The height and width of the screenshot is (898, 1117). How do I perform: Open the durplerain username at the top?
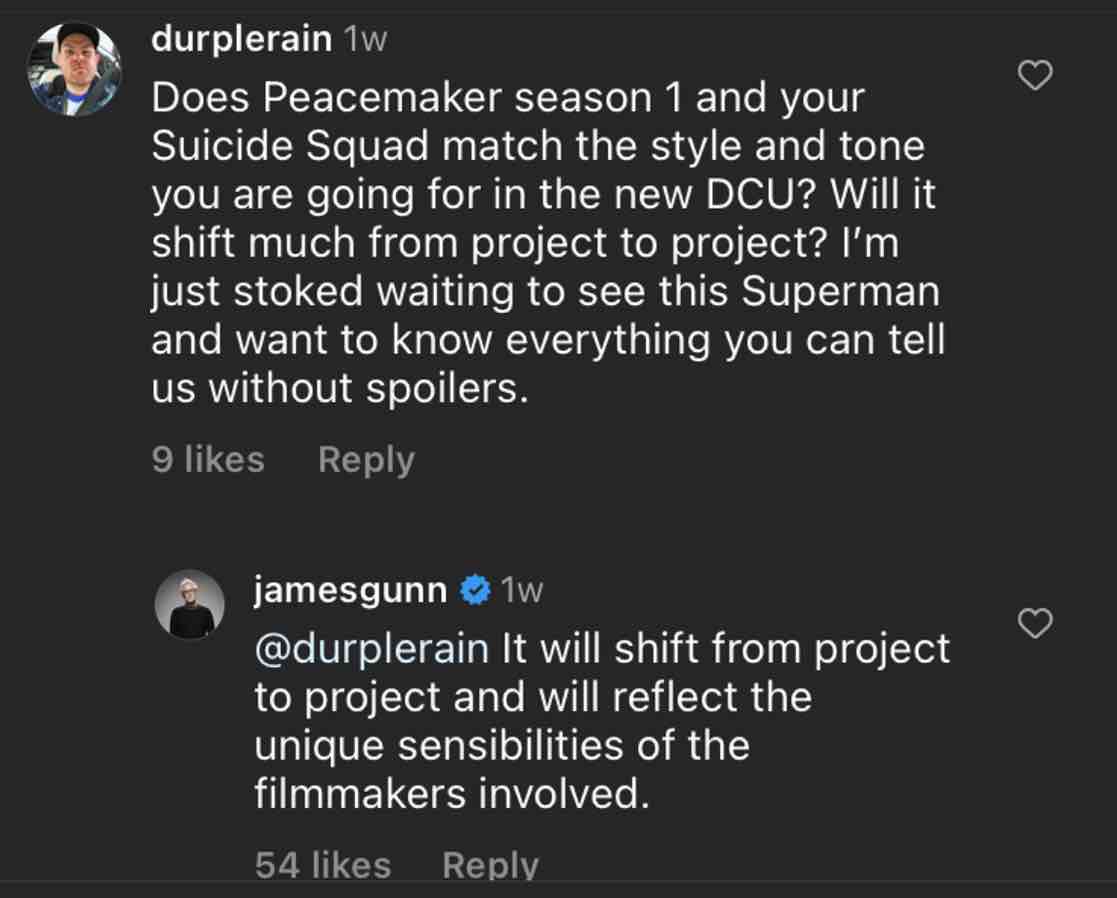tap(241, 39)
